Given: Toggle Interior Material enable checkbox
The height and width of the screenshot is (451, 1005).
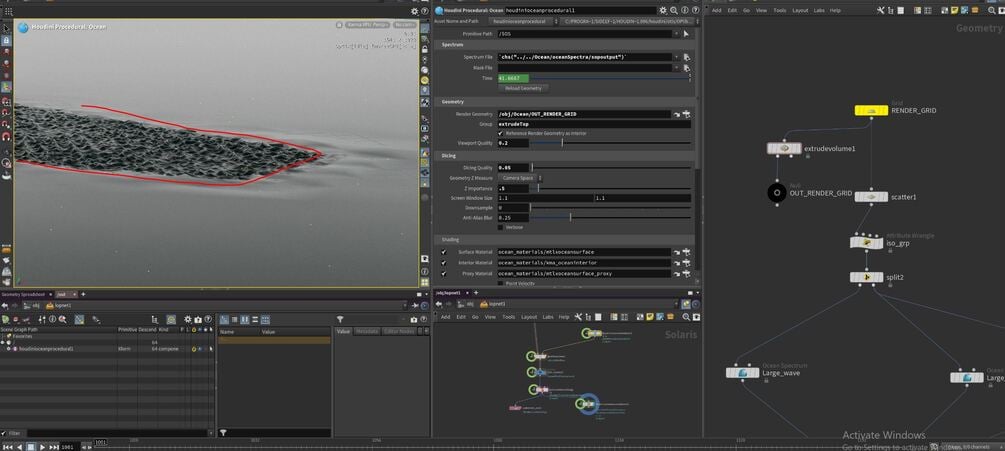Looking at the screenshot, I should [444, 263].
